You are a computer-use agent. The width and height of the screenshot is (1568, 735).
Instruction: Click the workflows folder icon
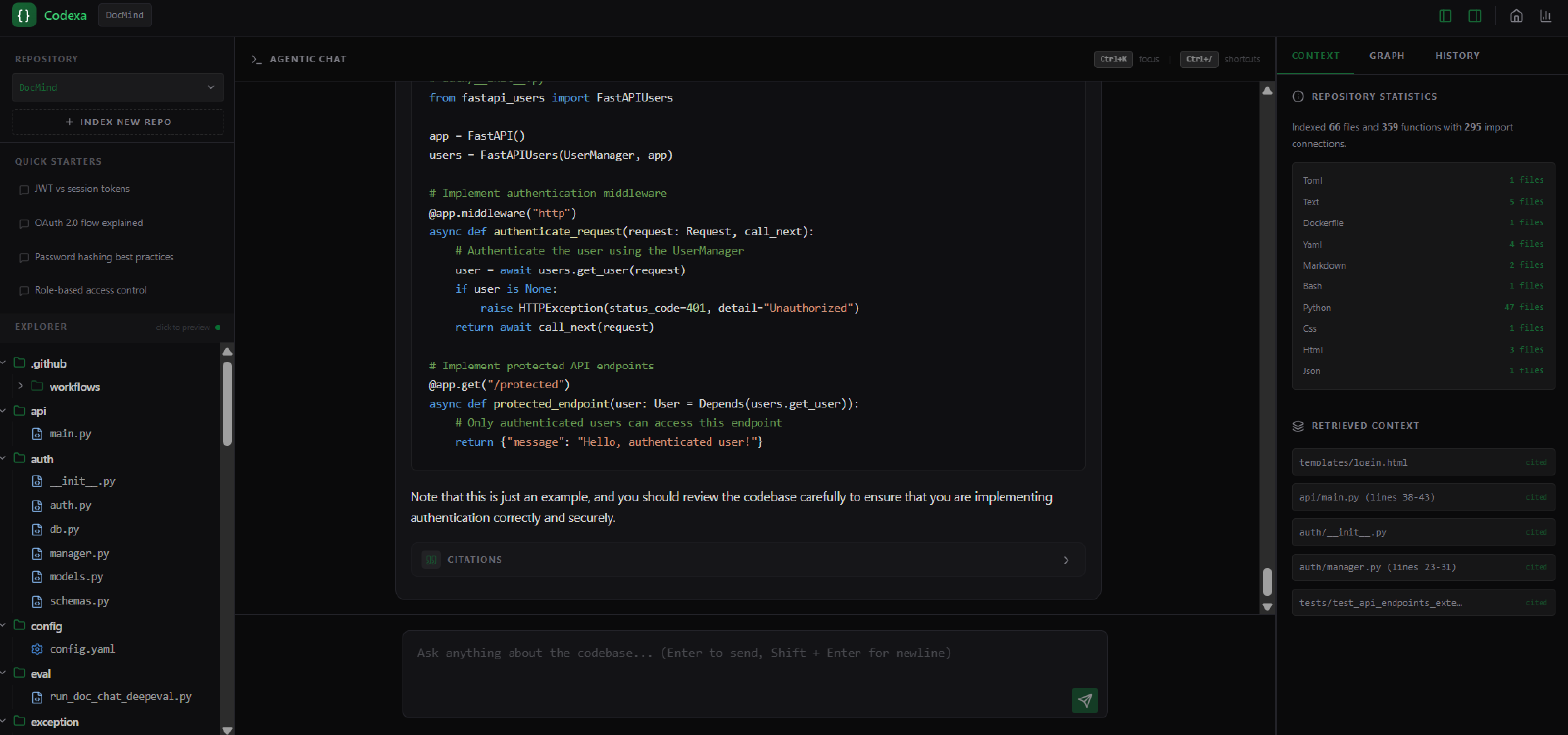click(37, 386)
